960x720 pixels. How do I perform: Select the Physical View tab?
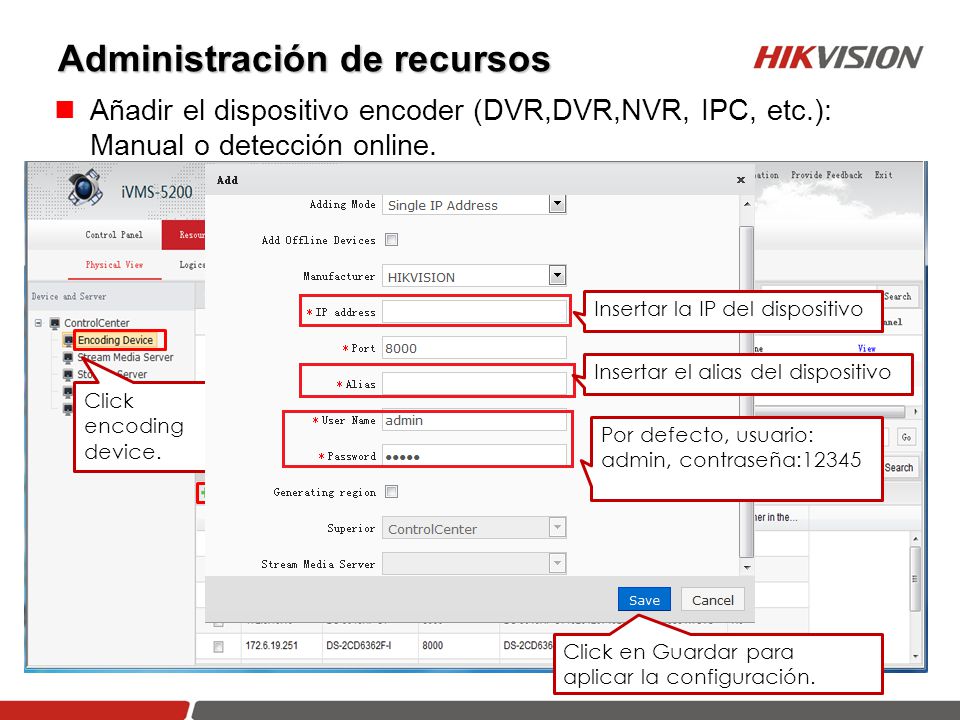tap(114, 264)
